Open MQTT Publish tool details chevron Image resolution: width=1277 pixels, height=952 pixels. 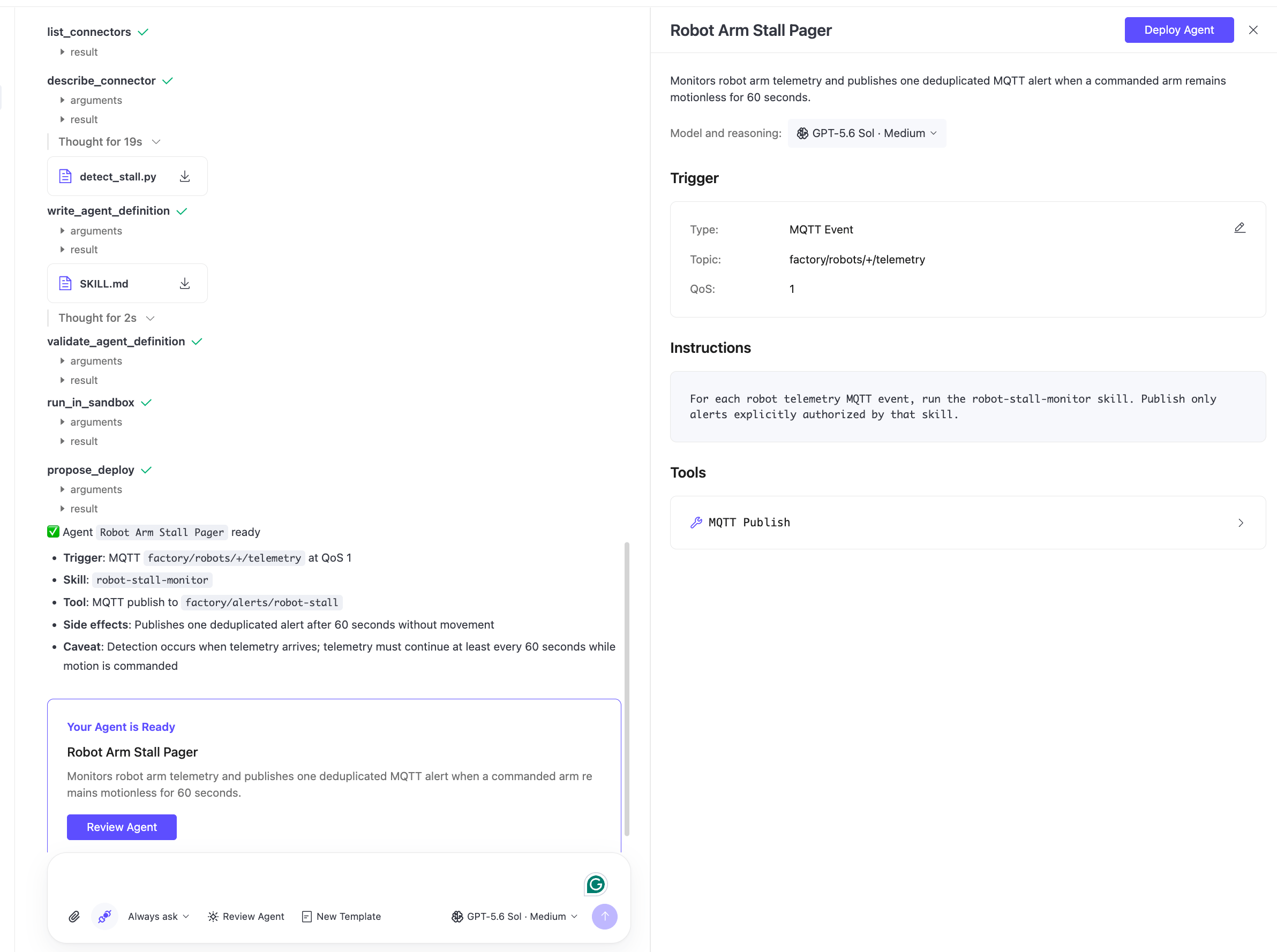click(1241, 523)
